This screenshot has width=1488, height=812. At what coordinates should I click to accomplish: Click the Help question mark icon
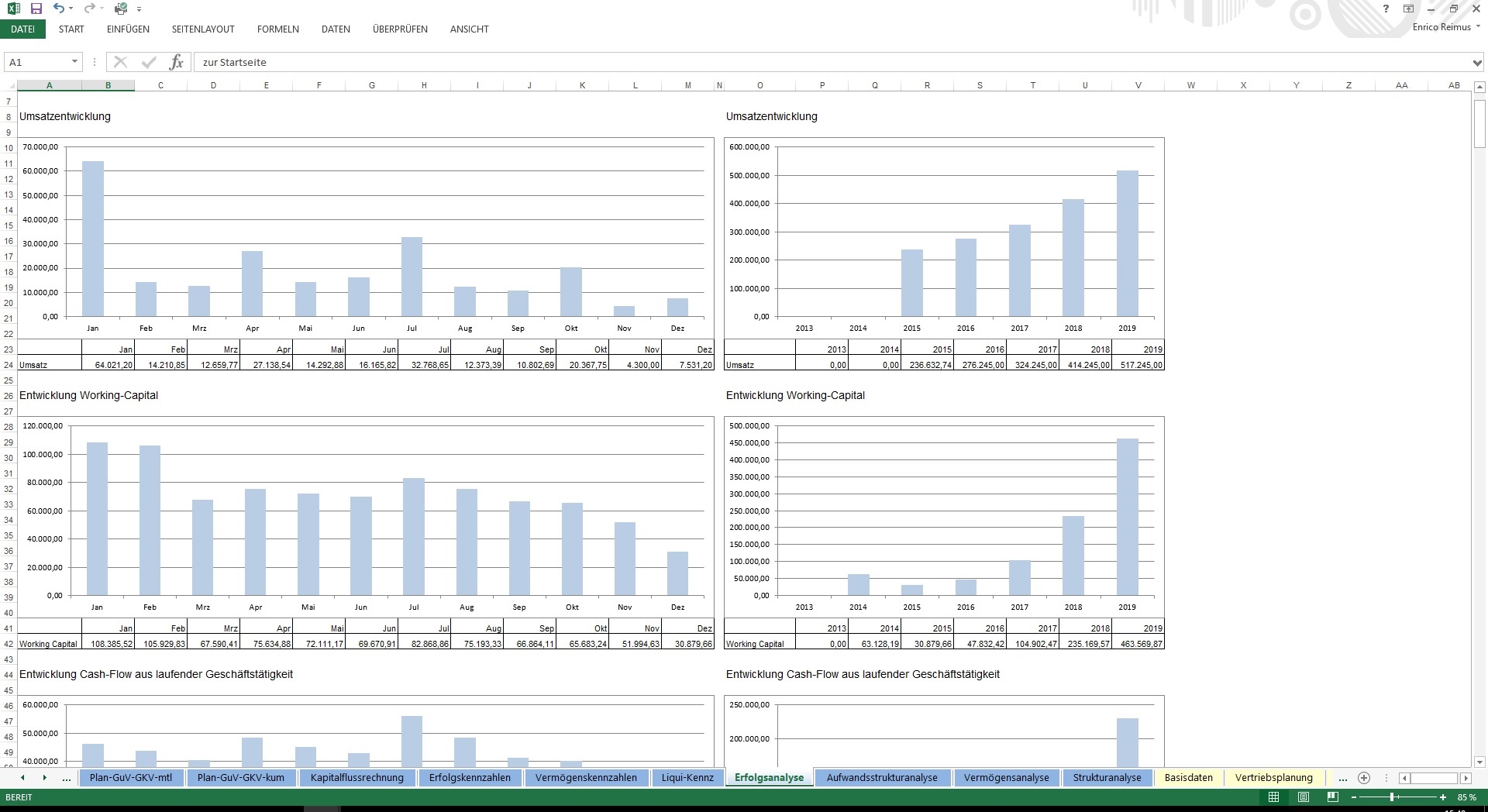pos(1386,9)
